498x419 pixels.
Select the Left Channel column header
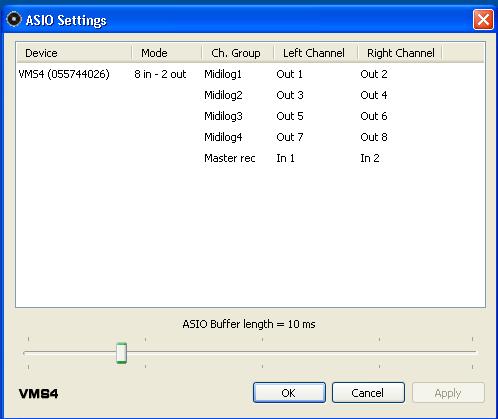tap(315, 53)
